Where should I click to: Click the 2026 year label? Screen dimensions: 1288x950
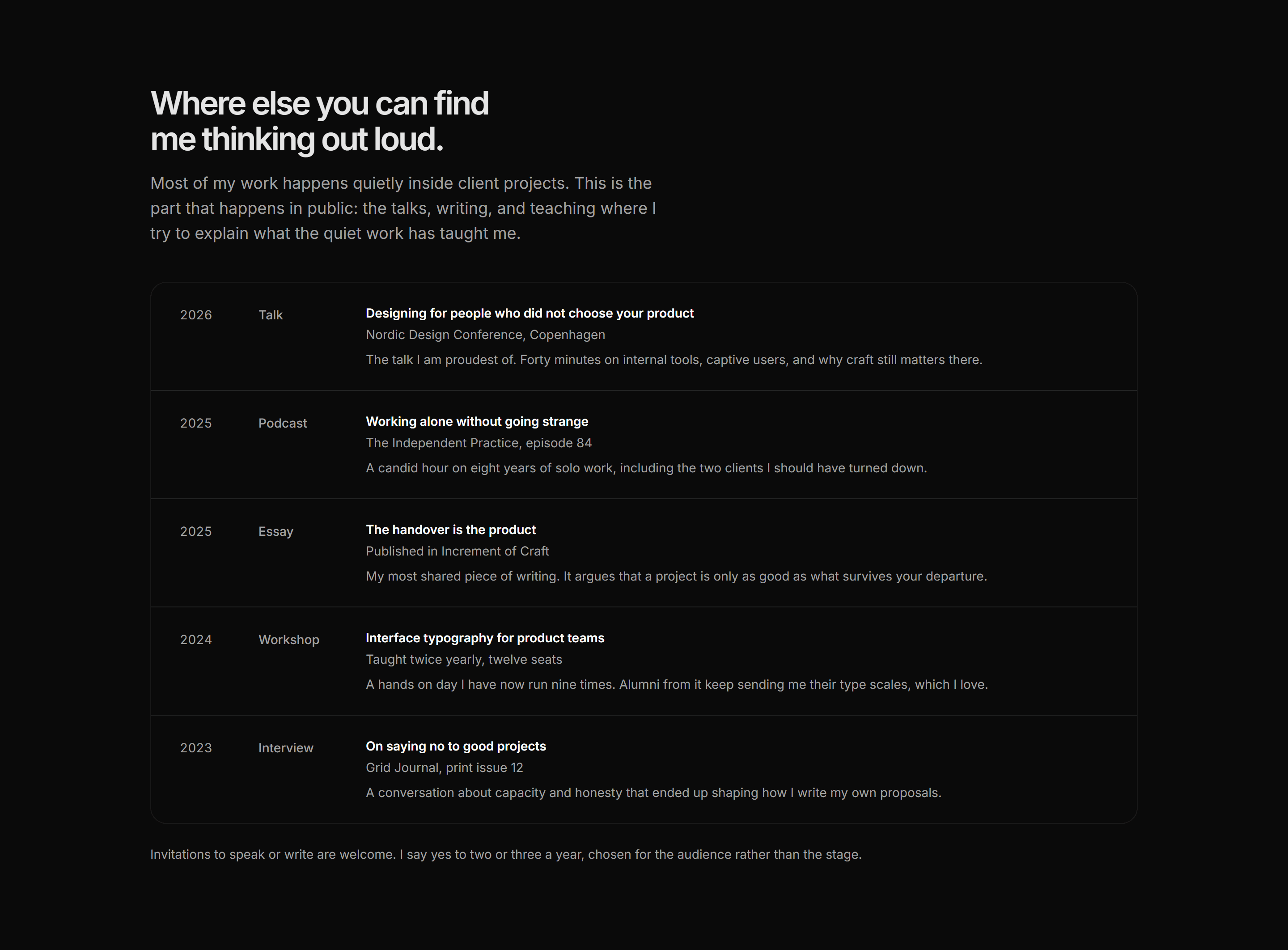click(x=196, y=315)
